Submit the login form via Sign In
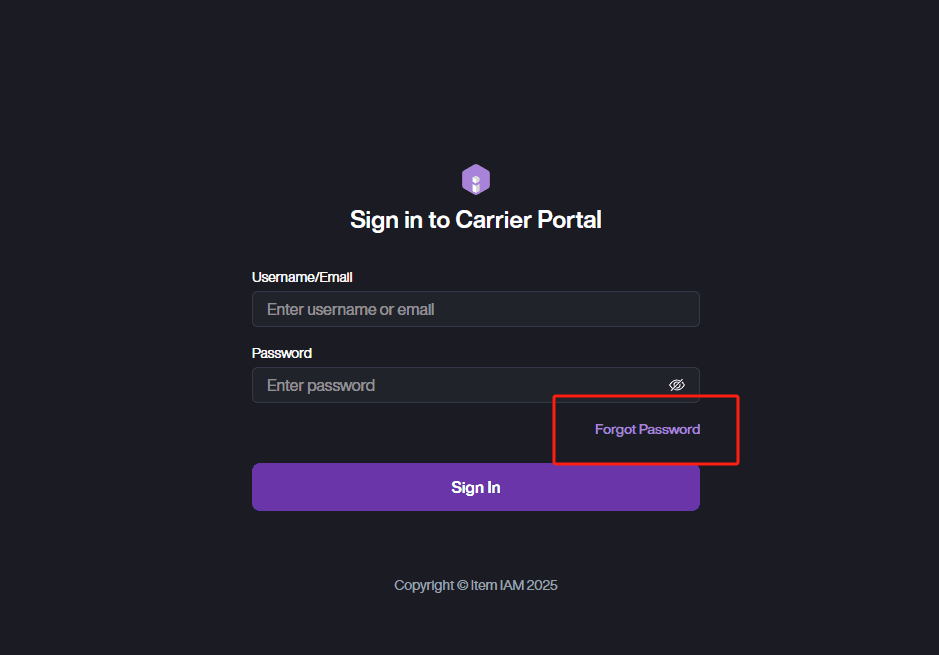This screenshot has width=939, height=655. [x=476, y=487]
